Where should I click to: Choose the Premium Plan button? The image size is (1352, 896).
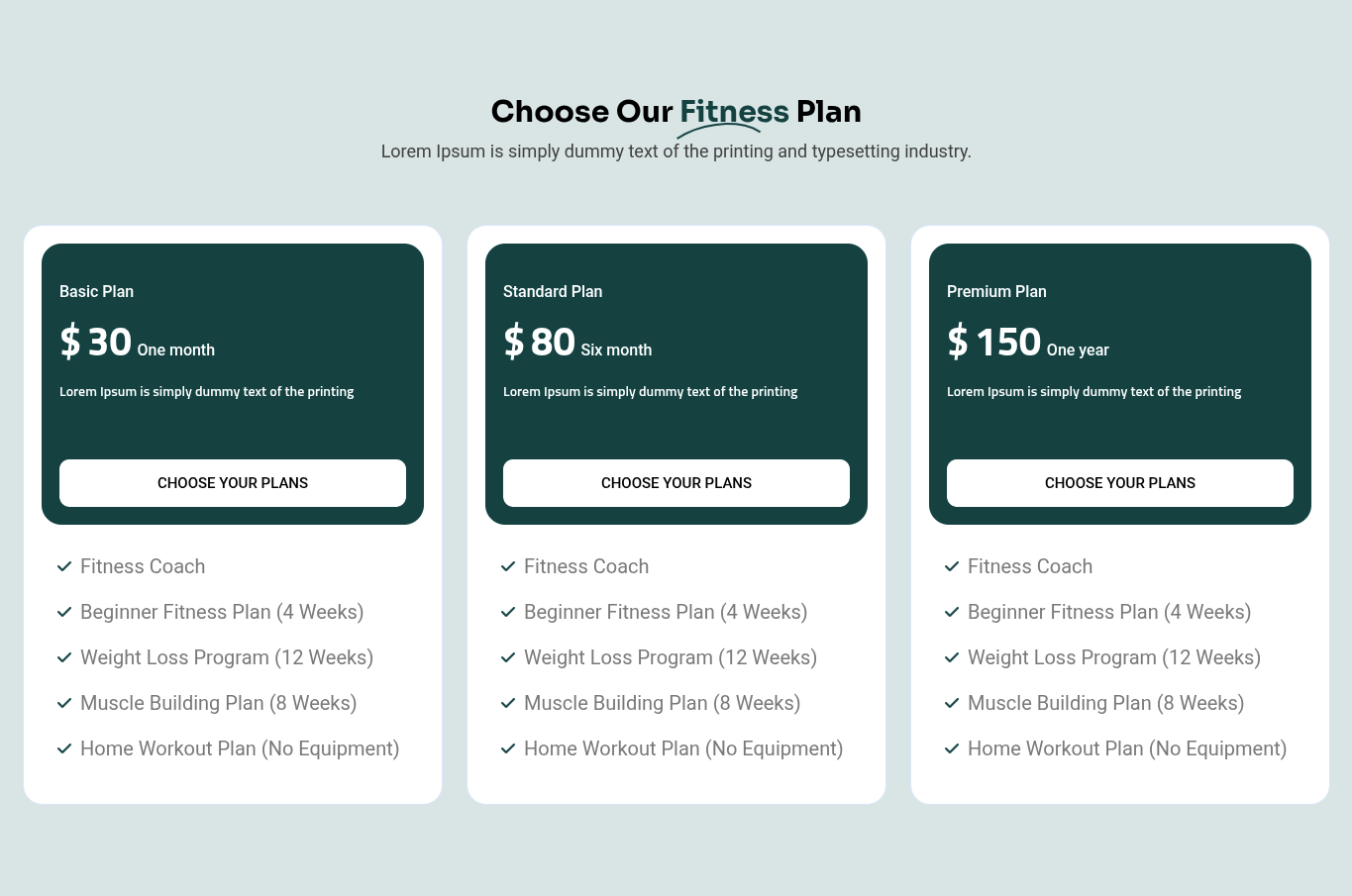(1120, 483)
